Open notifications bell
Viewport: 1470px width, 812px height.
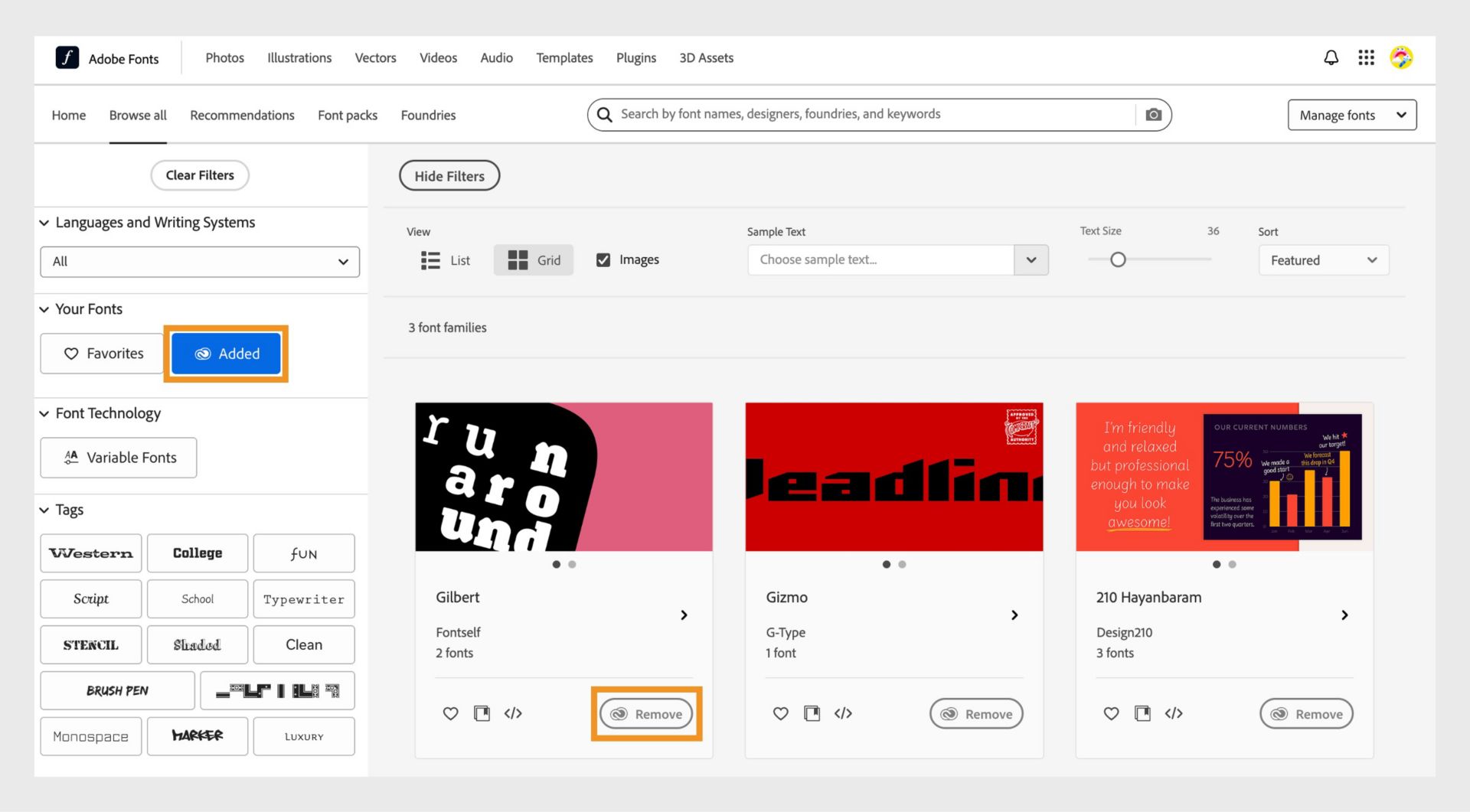tap(1331, 57)
